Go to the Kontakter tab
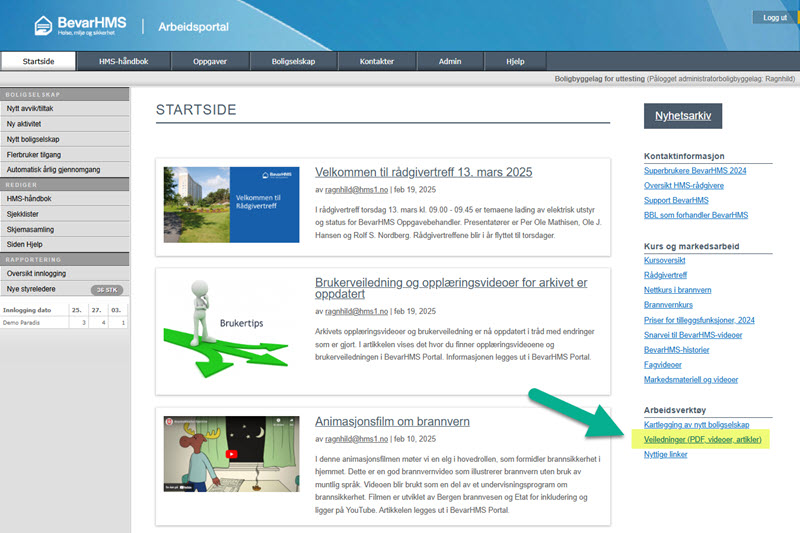The image size is (800, 533). (x=376, y=61)
